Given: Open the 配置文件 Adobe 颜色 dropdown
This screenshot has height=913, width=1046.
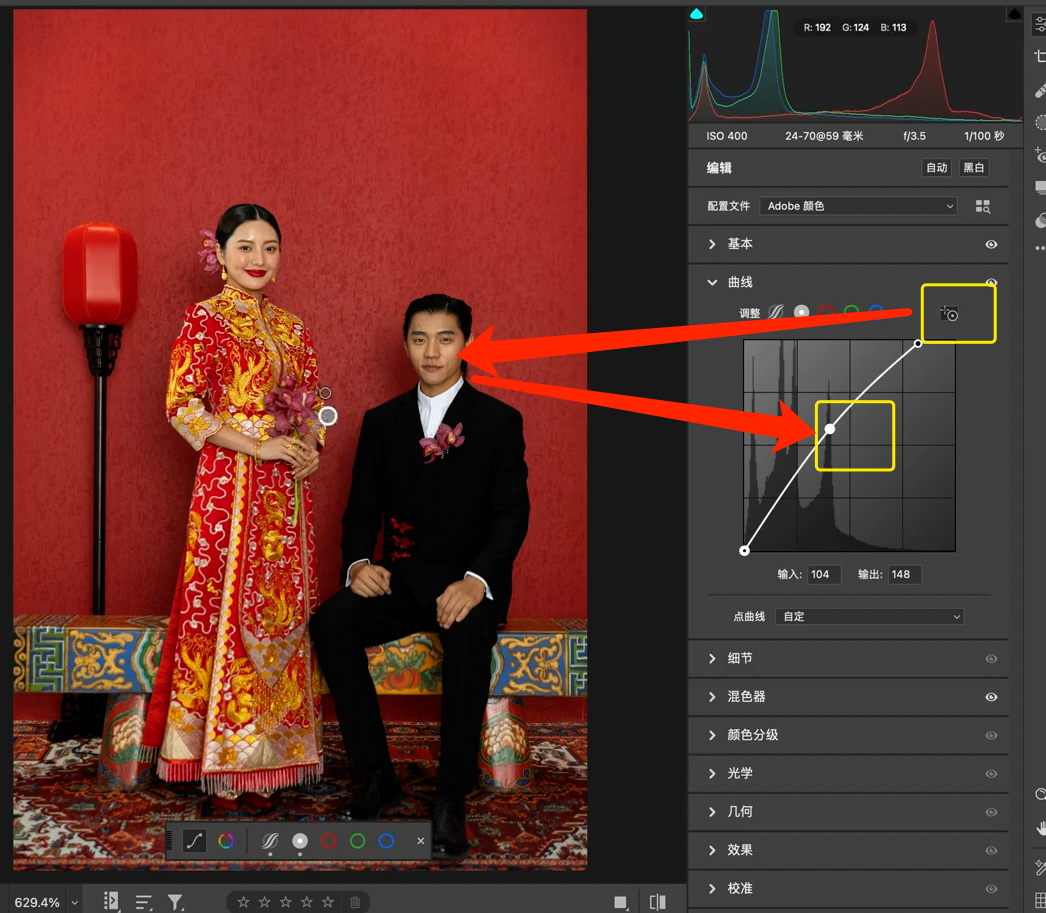Looking at the screenshot, I should pos(859,206).
